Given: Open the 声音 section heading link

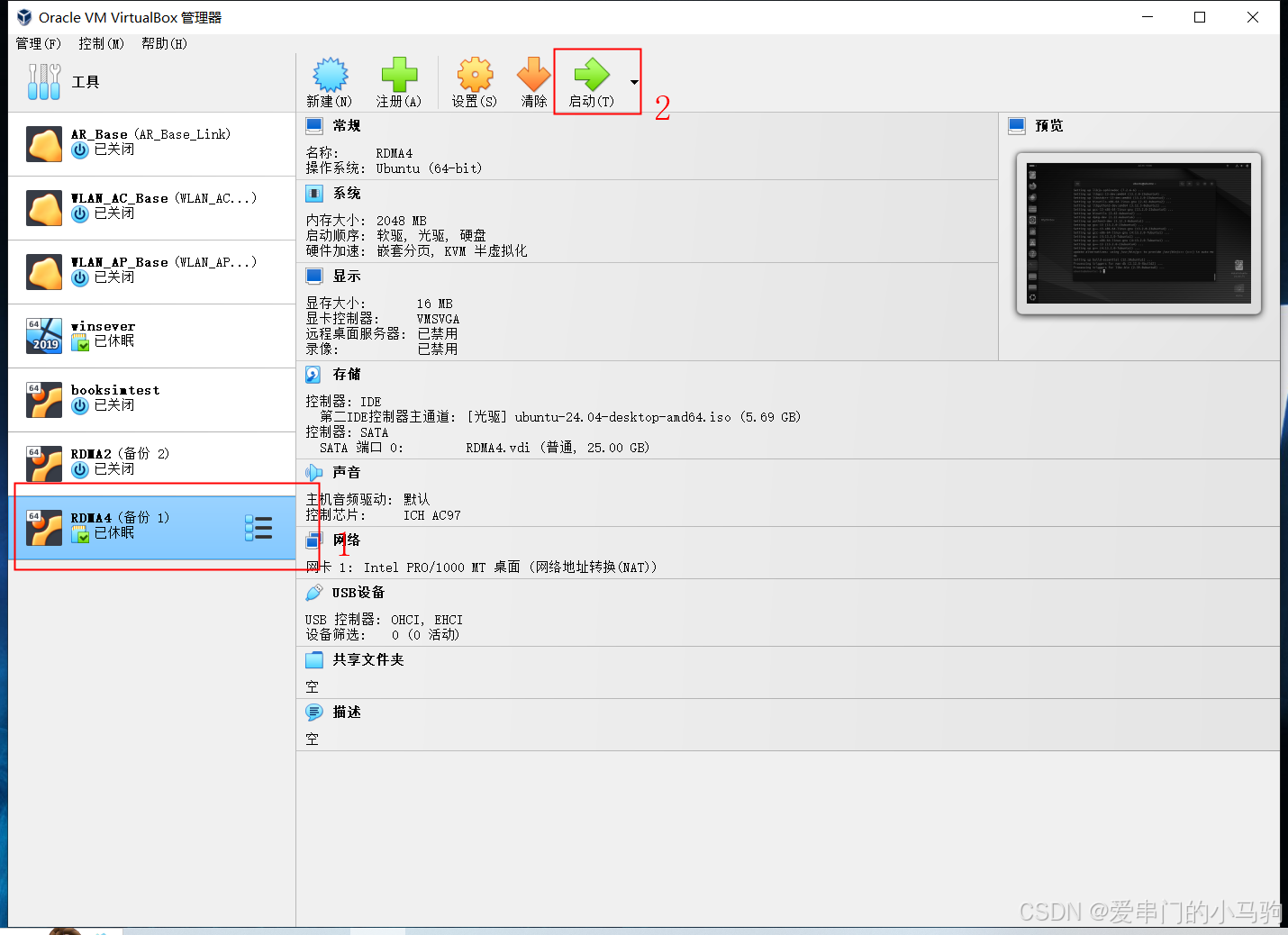Looking at the screenshot, I should [347, 472].
